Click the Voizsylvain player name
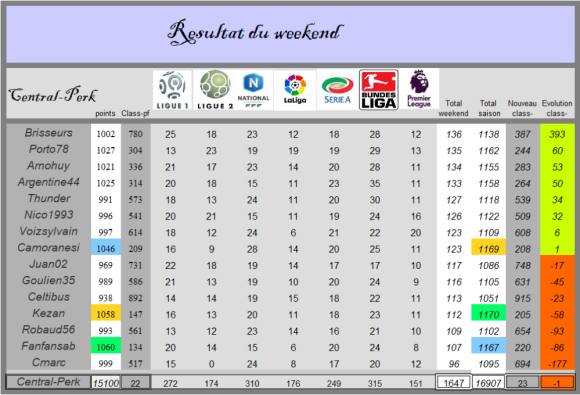Viewport: 580px width, 395px height. [48, 231]
